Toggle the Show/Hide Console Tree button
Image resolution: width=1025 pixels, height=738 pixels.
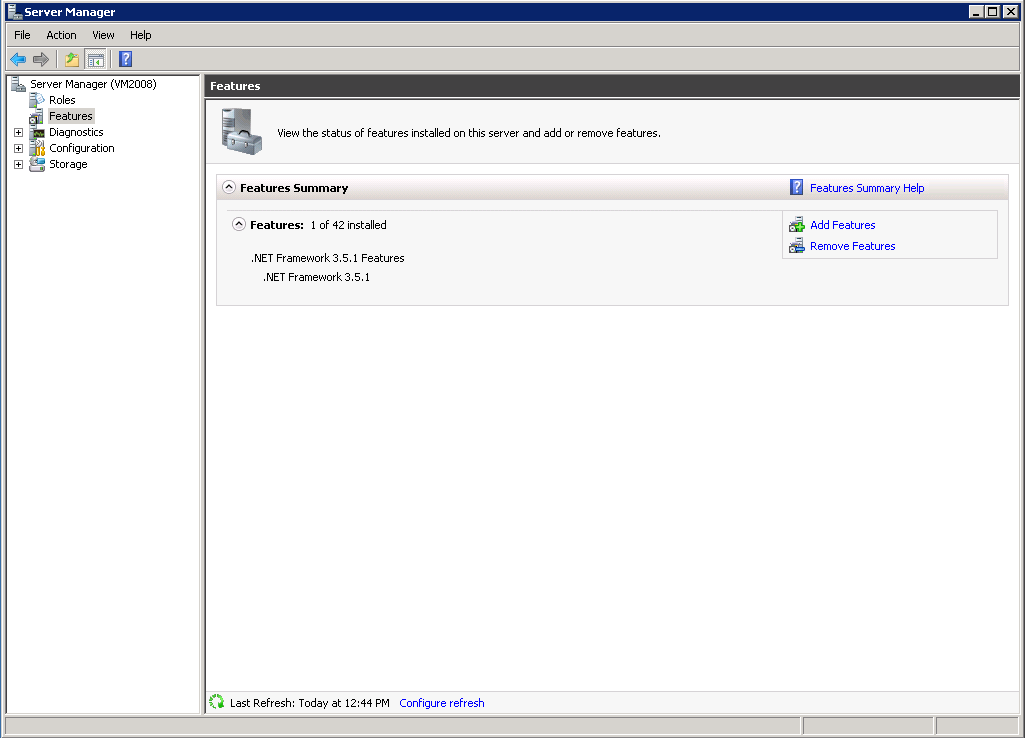tap(95, 59)
